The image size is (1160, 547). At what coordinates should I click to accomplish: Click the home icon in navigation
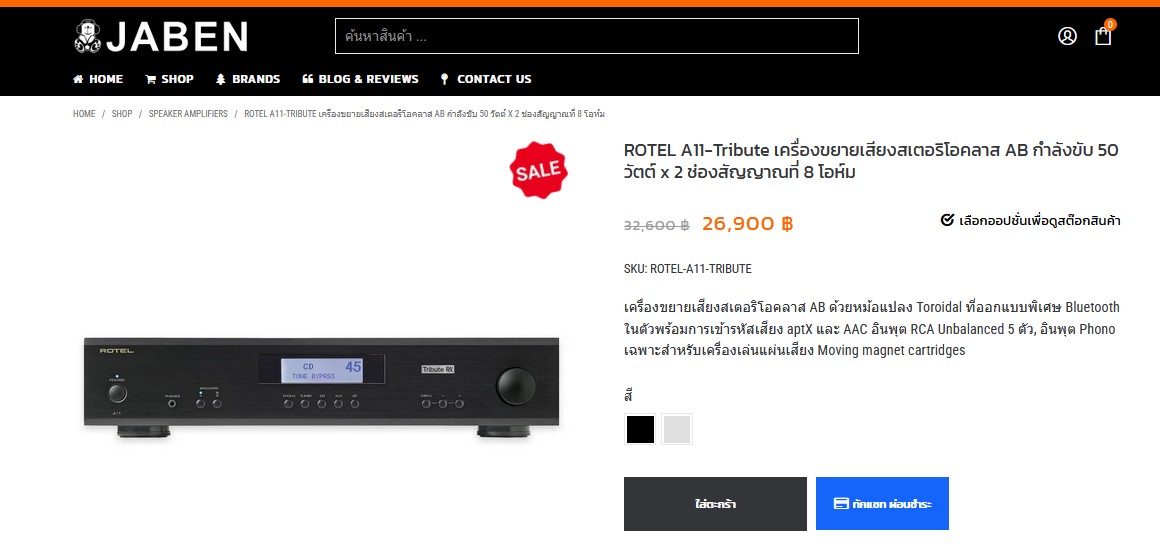(x=78, y=79)
